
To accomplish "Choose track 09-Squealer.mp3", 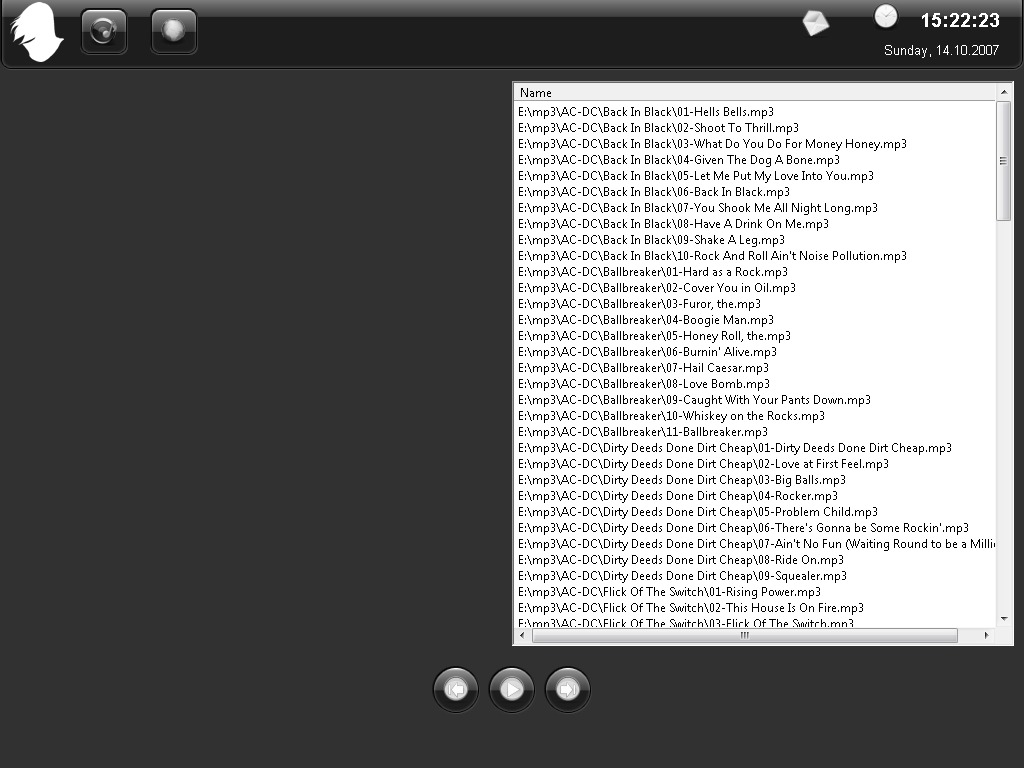I will [x=682, y=576].
